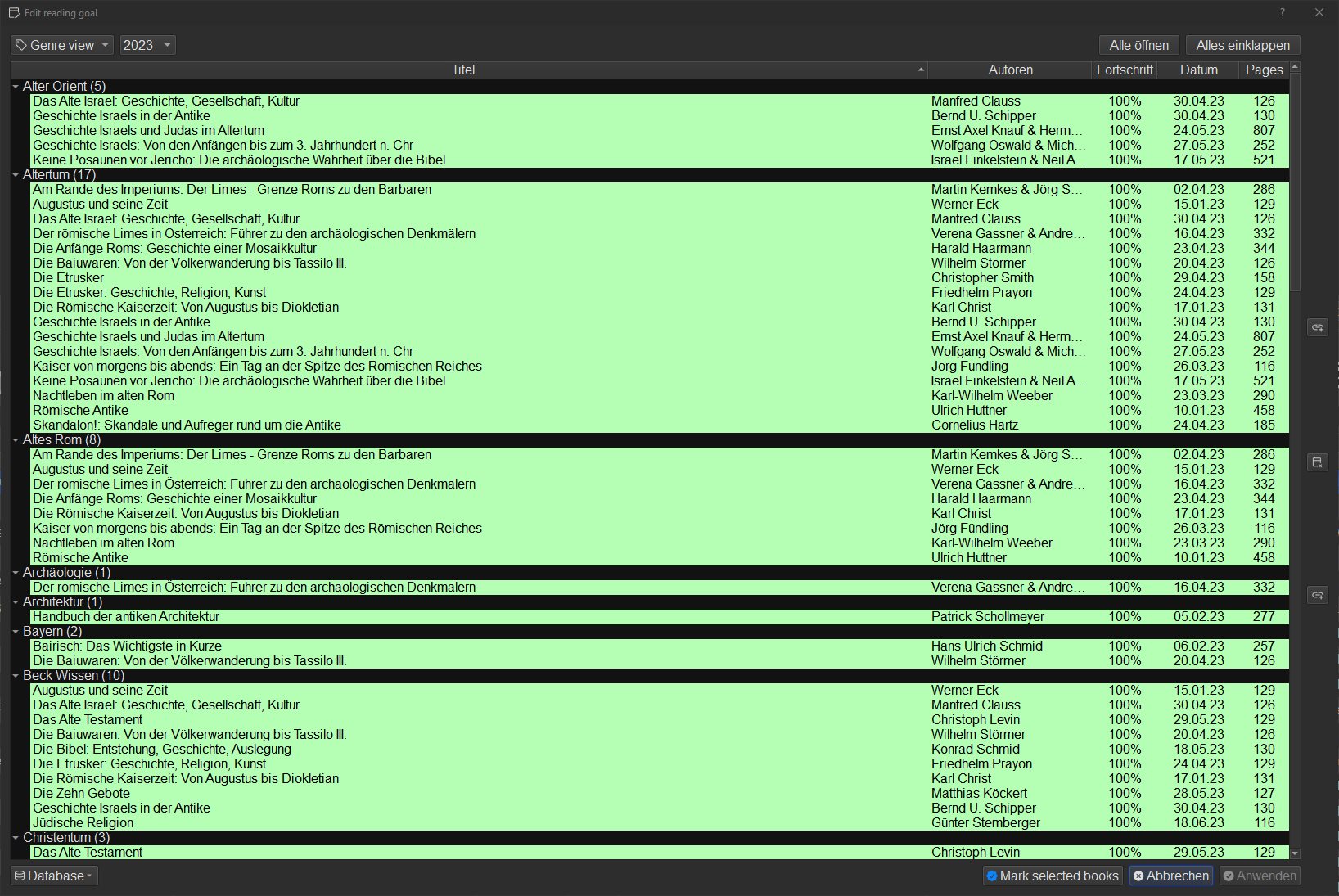Click date cell 06.02.23
Viewport: 1339px width, 896px height.
[1199, 646]
